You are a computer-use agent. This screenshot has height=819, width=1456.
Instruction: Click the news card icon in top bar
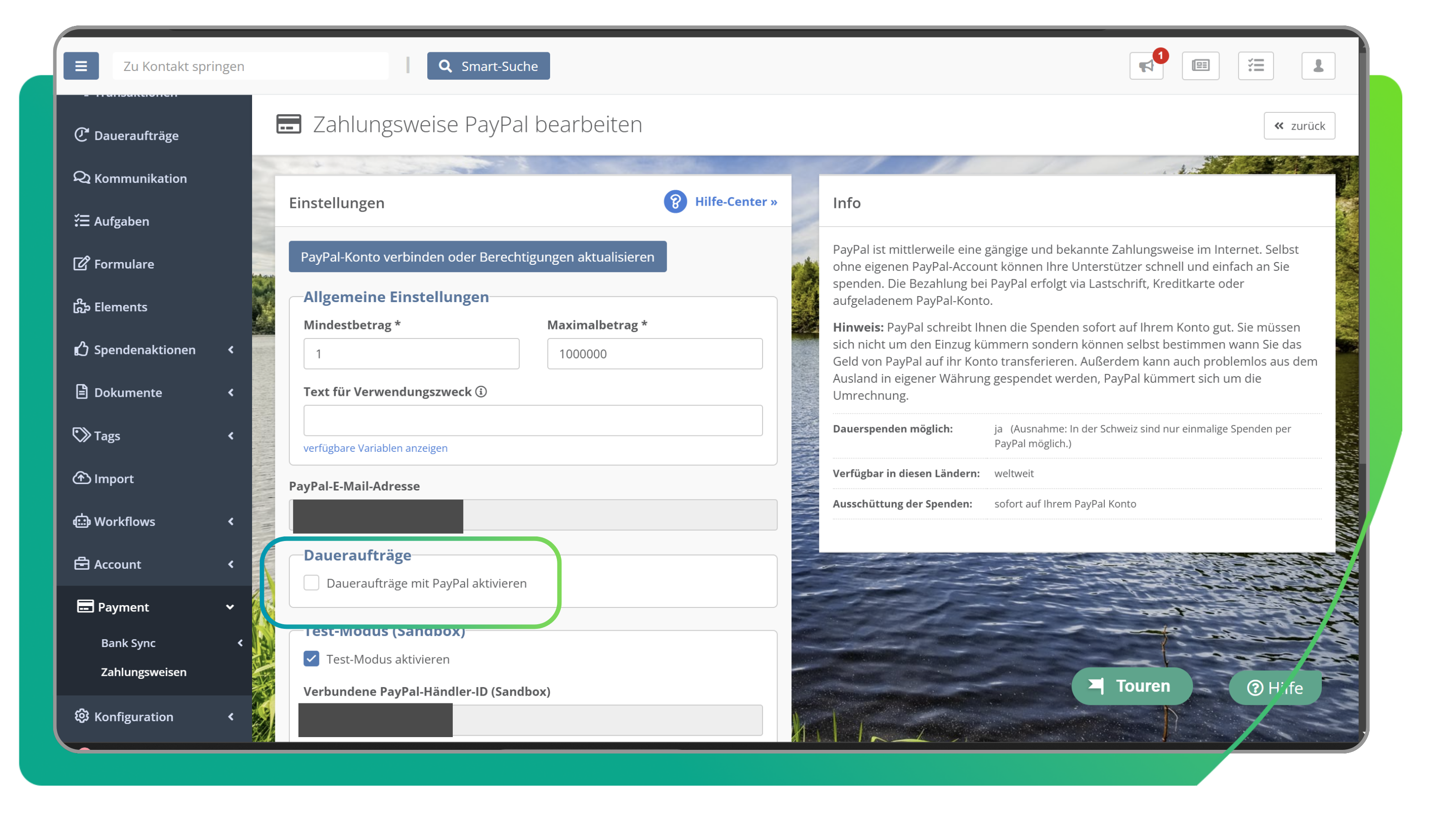pyautogui.click(x=1200, y=66)
